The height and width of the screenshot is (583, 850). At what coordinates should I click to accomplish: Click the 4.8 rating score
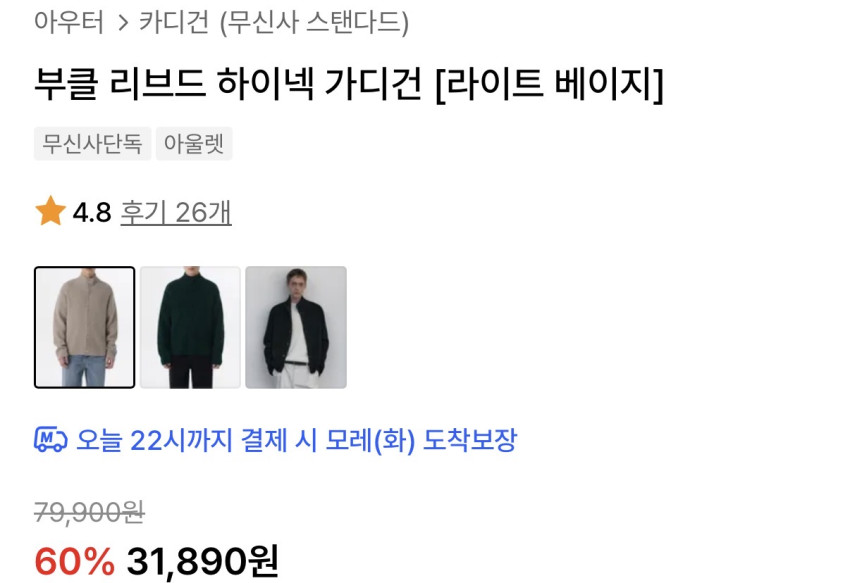coord(92,212)
